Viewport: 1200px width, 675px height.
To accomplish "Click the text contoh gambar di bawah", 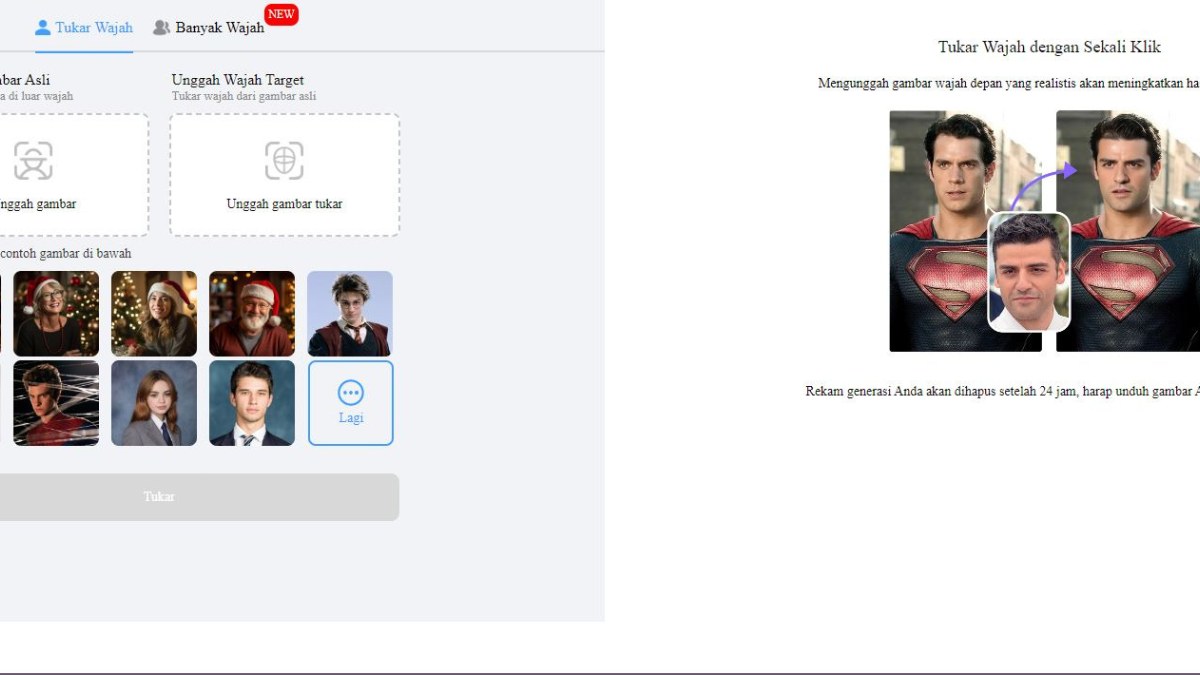I will pos(65,254).
